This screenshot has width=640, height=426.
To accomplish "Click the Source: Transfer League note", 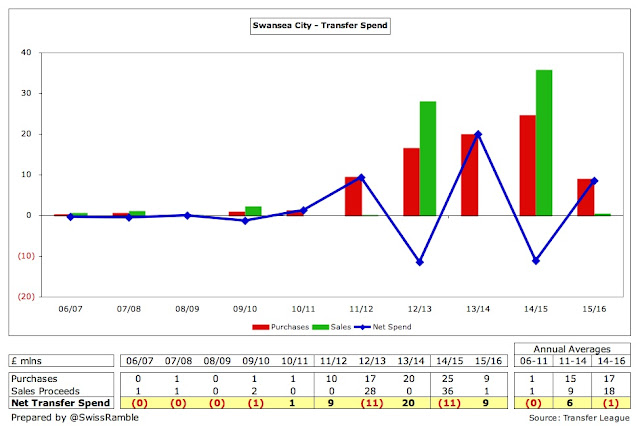I will [x=579, y=418].
